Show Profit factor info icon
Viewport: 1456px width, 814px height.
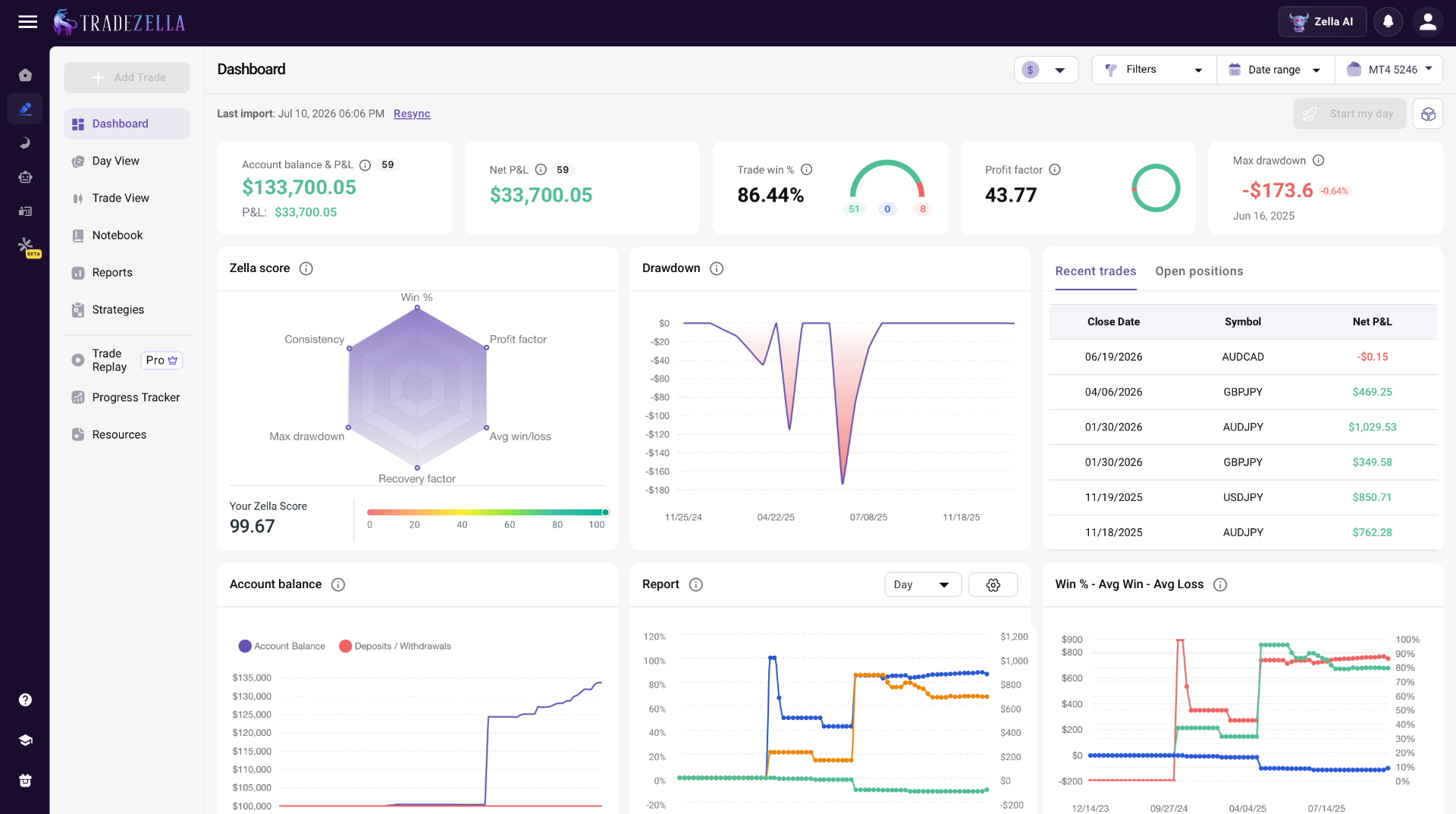click(x=1055, y=170)
